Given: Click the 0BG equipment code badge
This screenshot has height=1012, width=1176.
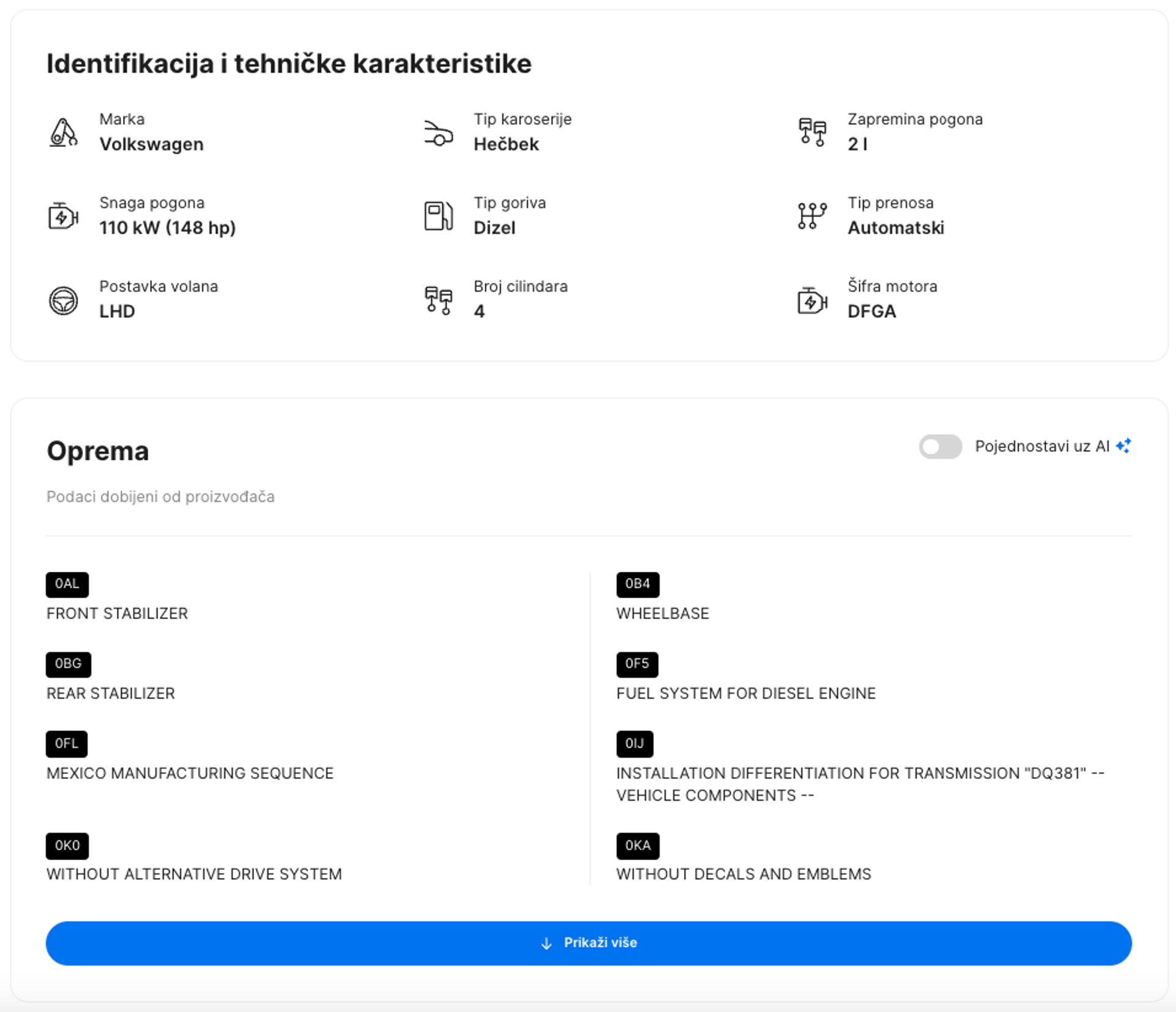Looking at the screenshot, I should [x=69, y=664].
